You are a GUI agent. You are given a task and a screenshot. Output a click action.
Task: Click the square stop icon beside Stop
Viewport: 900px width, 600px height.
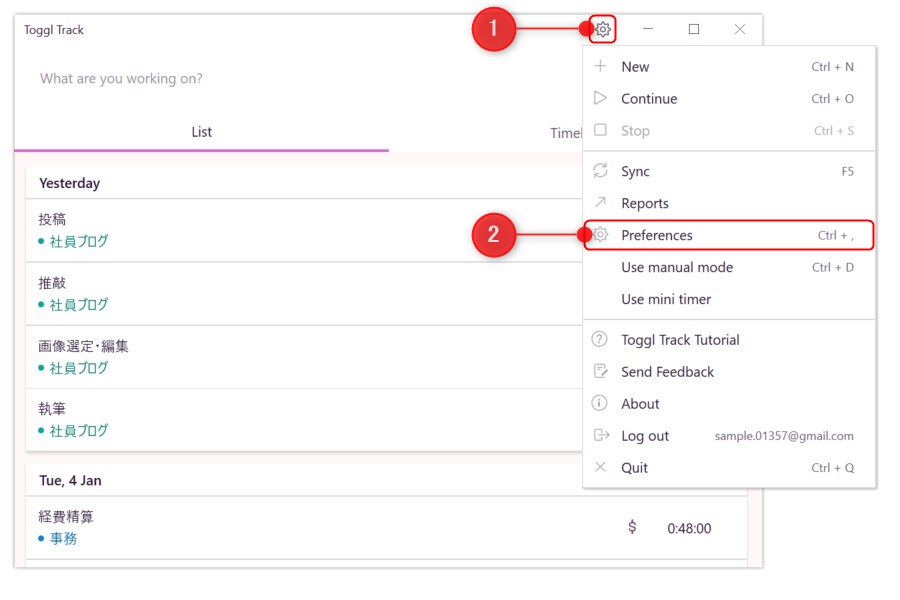pyautogui.click(x=600, y=130)
